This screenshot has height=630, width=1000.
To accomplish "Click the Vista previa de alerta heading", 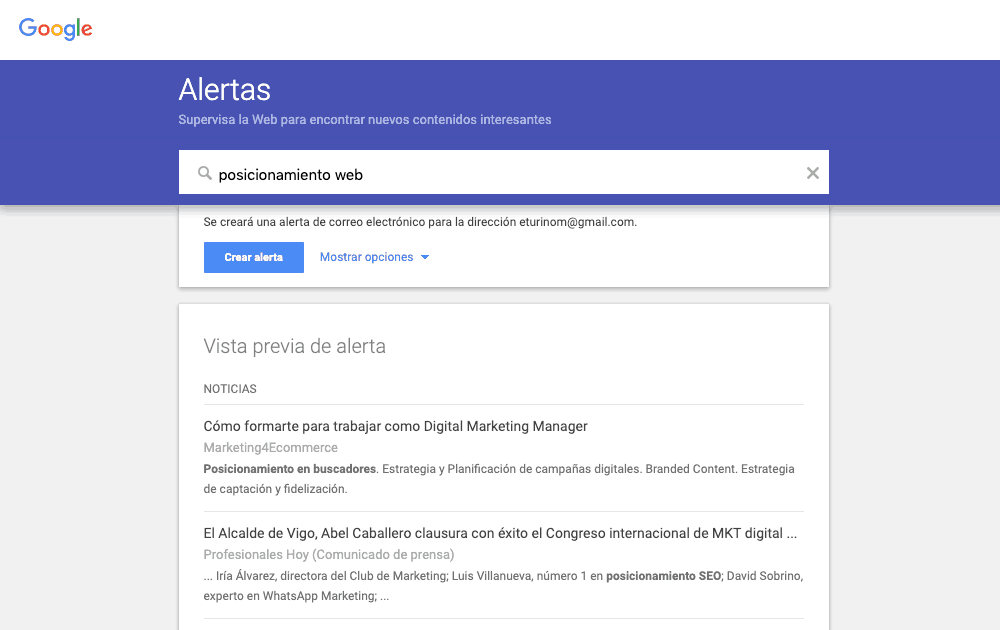I will 294,346.
